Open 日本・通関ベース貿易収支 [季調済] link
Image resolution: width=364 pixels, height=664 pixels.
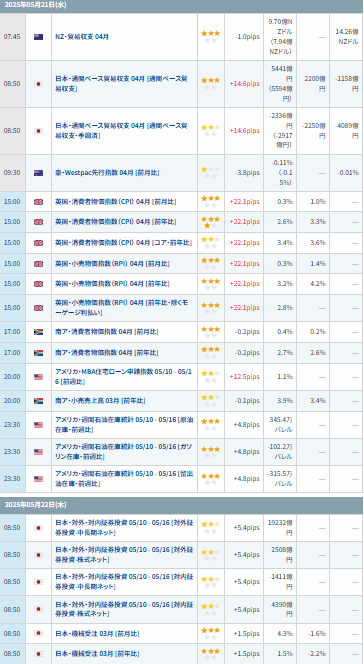(121, 130)
